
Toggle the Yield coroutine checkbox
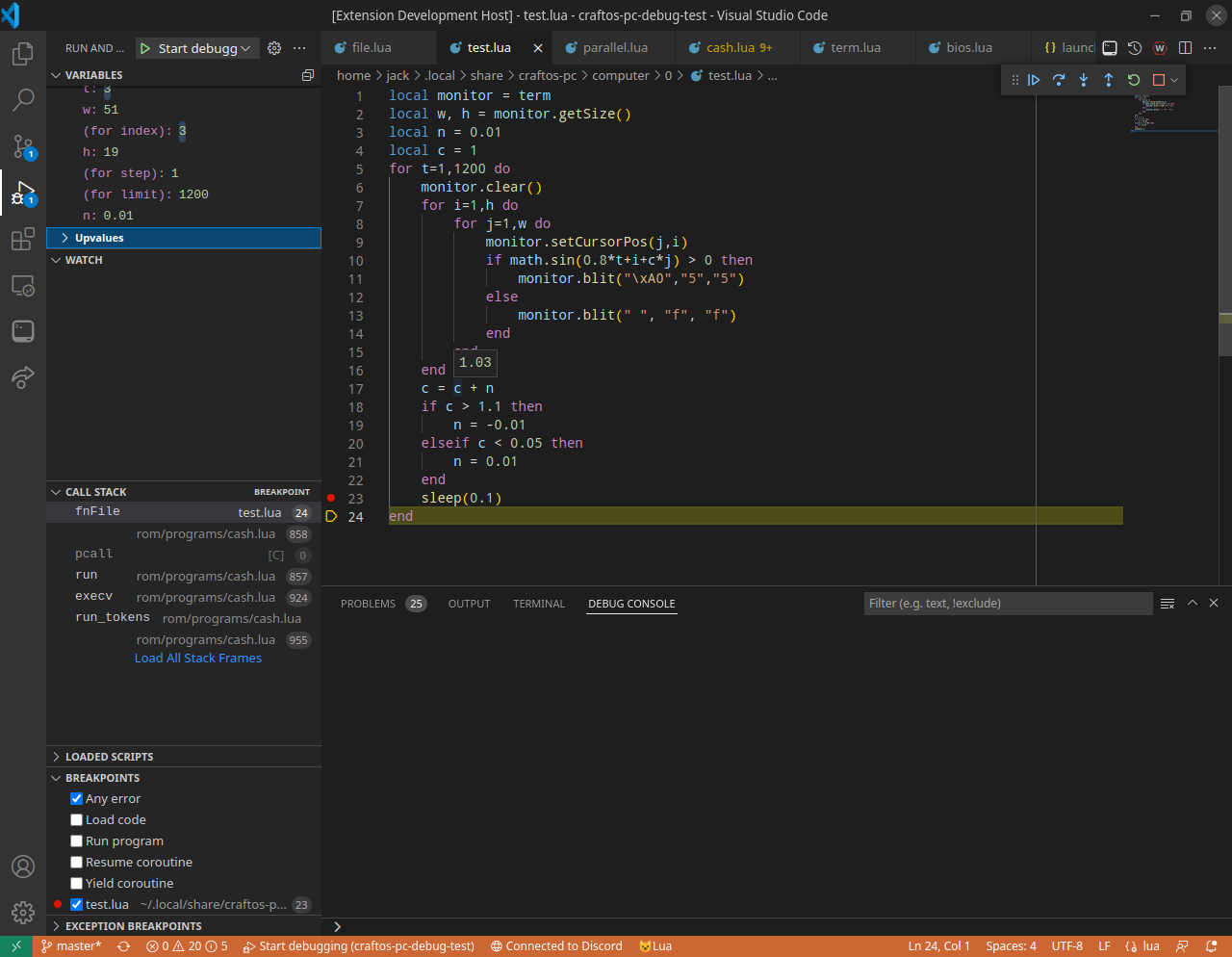click(x=77, y=884)
